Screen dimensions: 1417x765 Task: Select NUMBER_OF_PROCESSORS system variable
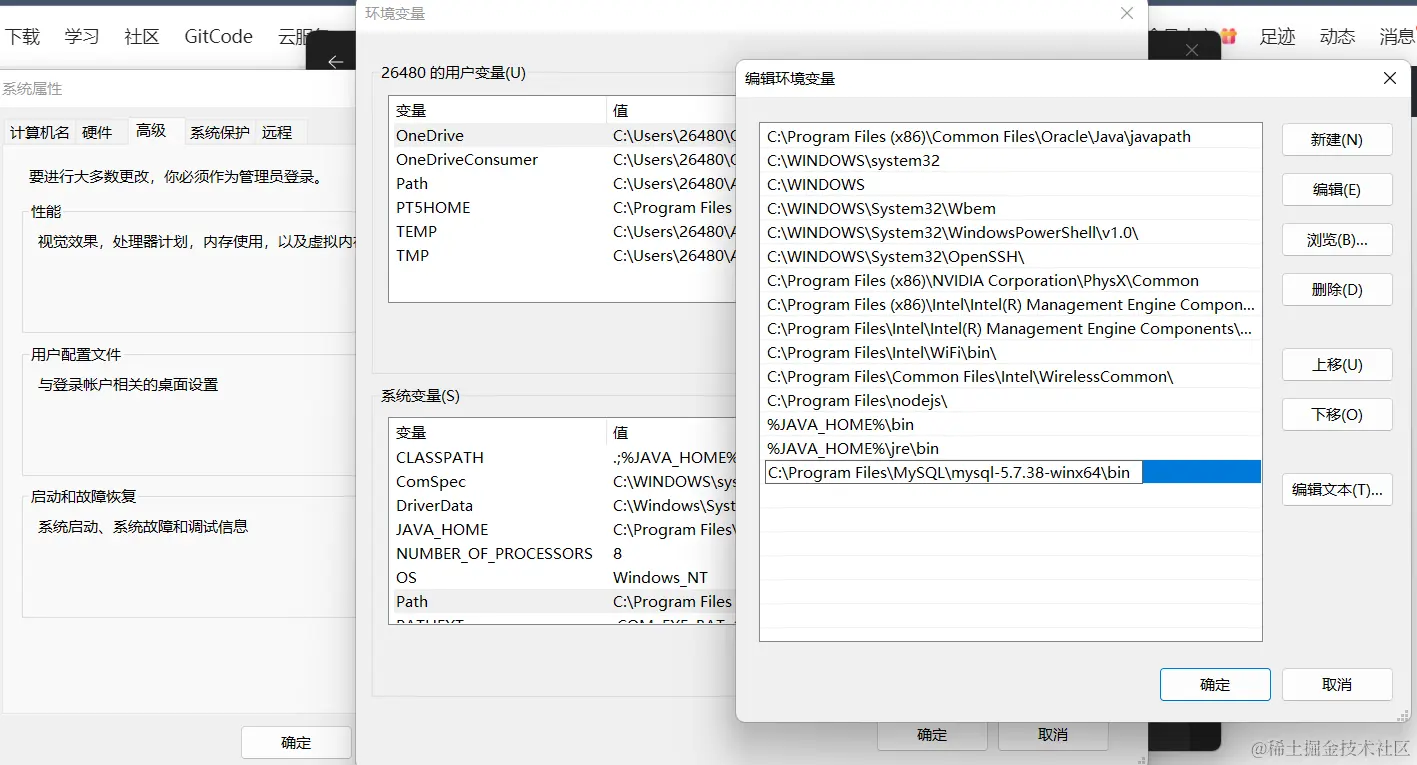point(563,554)
